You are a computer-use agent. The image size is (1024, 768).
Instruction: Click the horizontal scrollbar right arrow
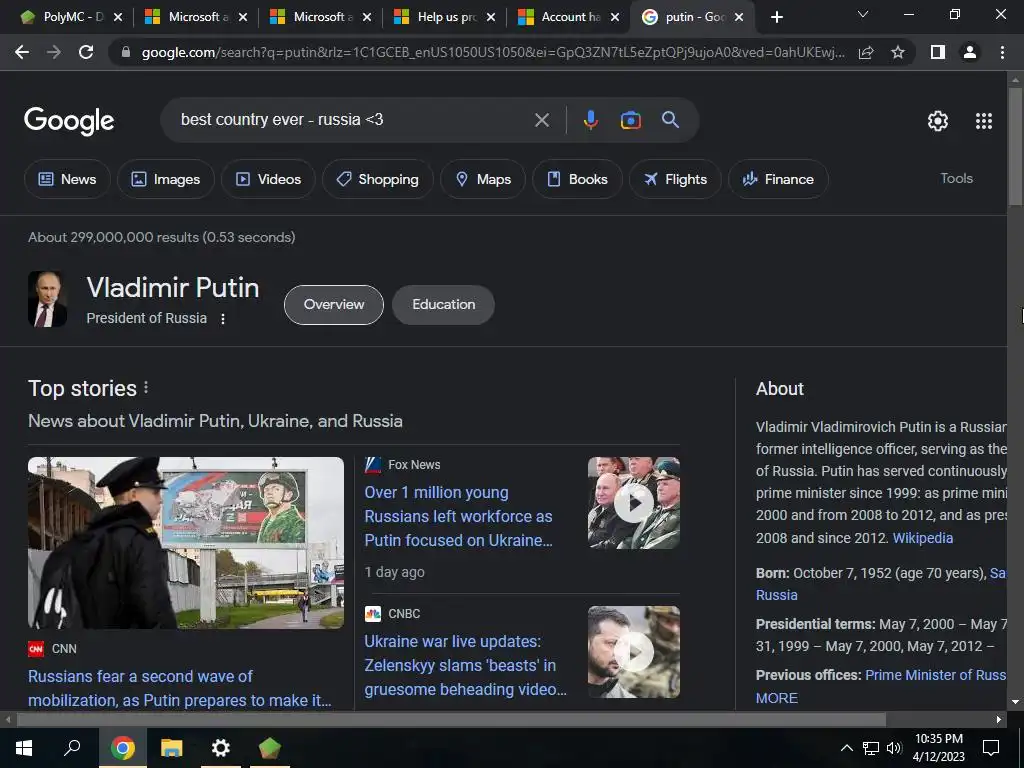pos(999,720)
